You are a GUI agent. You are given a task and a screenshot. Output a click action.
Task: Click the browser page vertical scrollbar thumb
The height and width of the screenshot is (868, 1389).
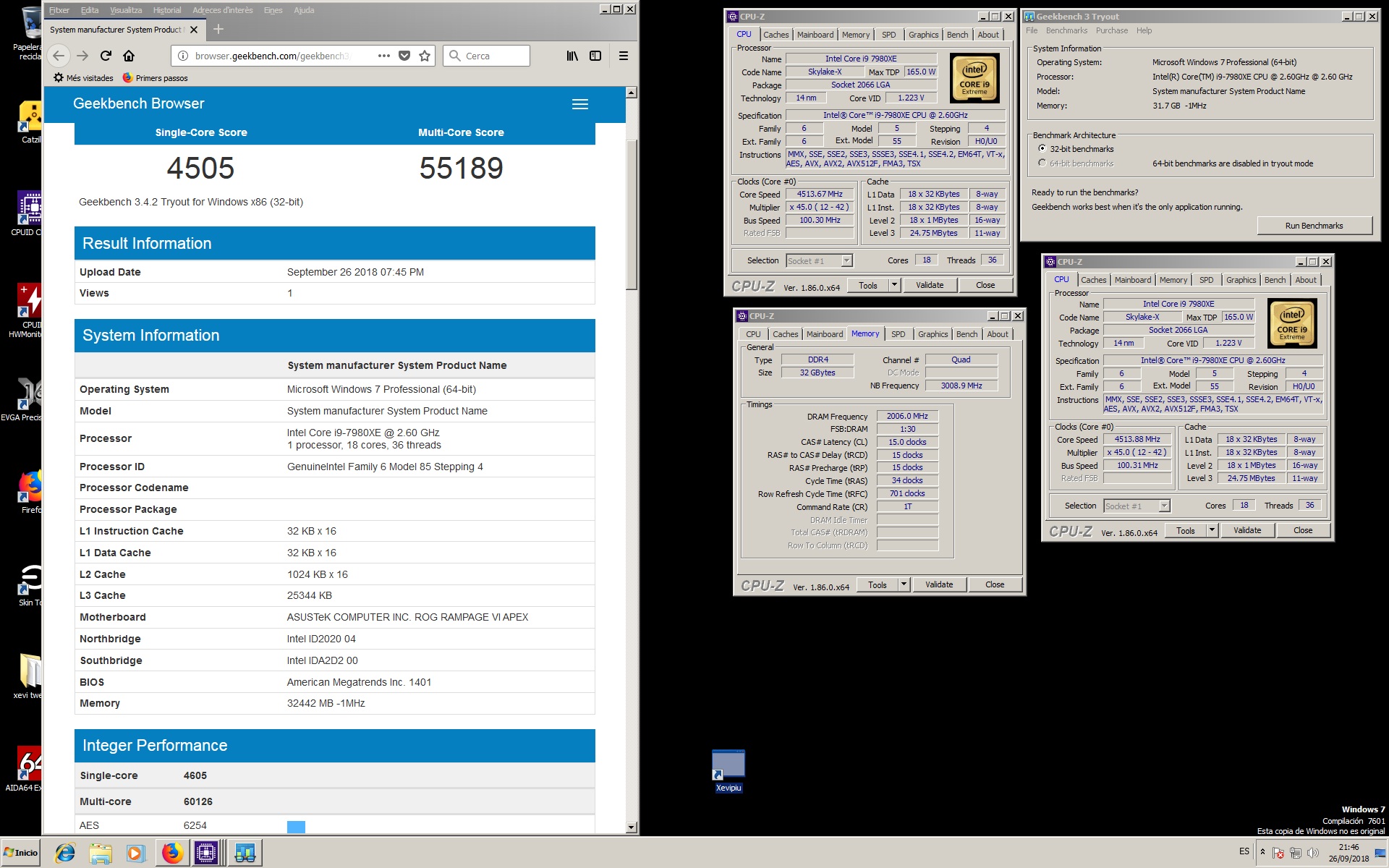pos(632,214)
